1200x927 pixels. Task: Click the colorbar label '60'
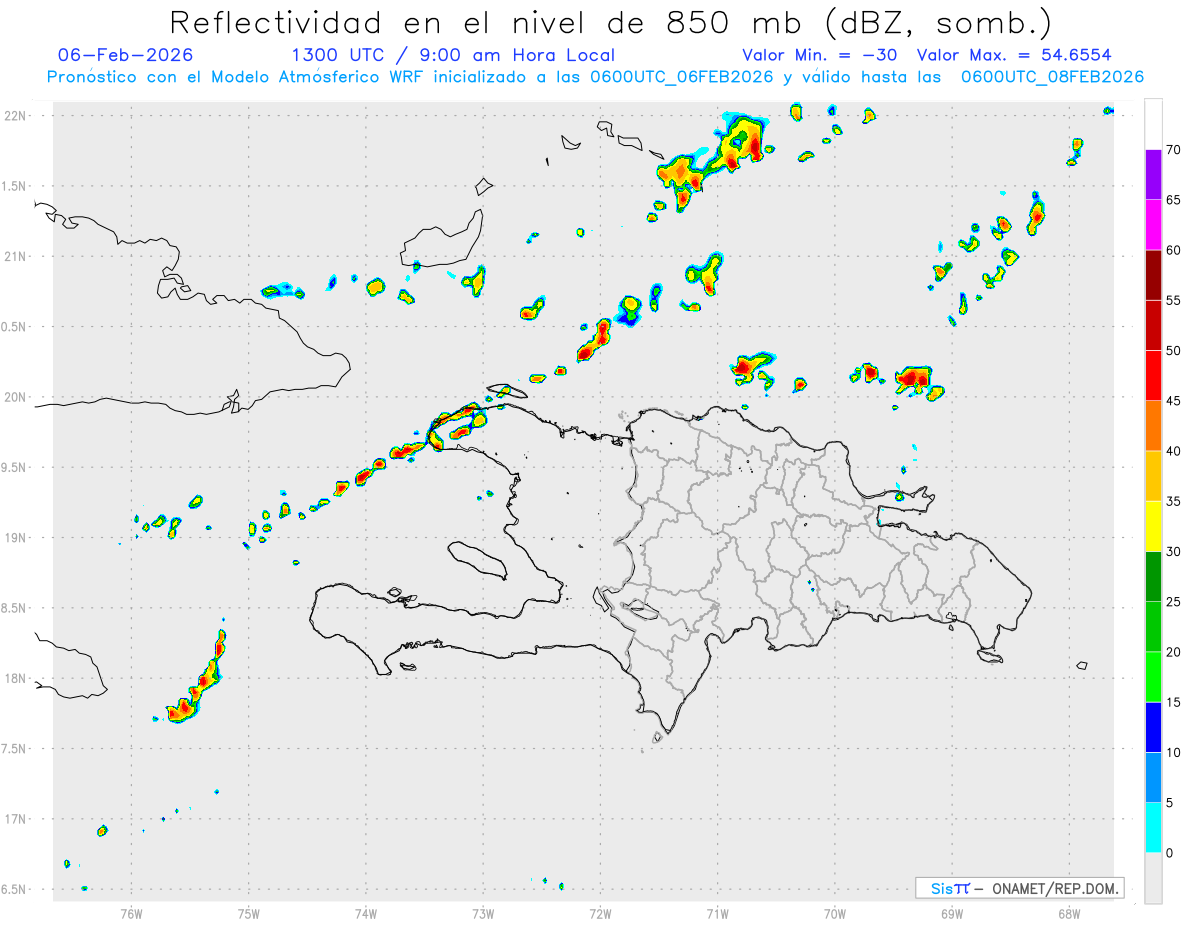tap(1174, 250)
